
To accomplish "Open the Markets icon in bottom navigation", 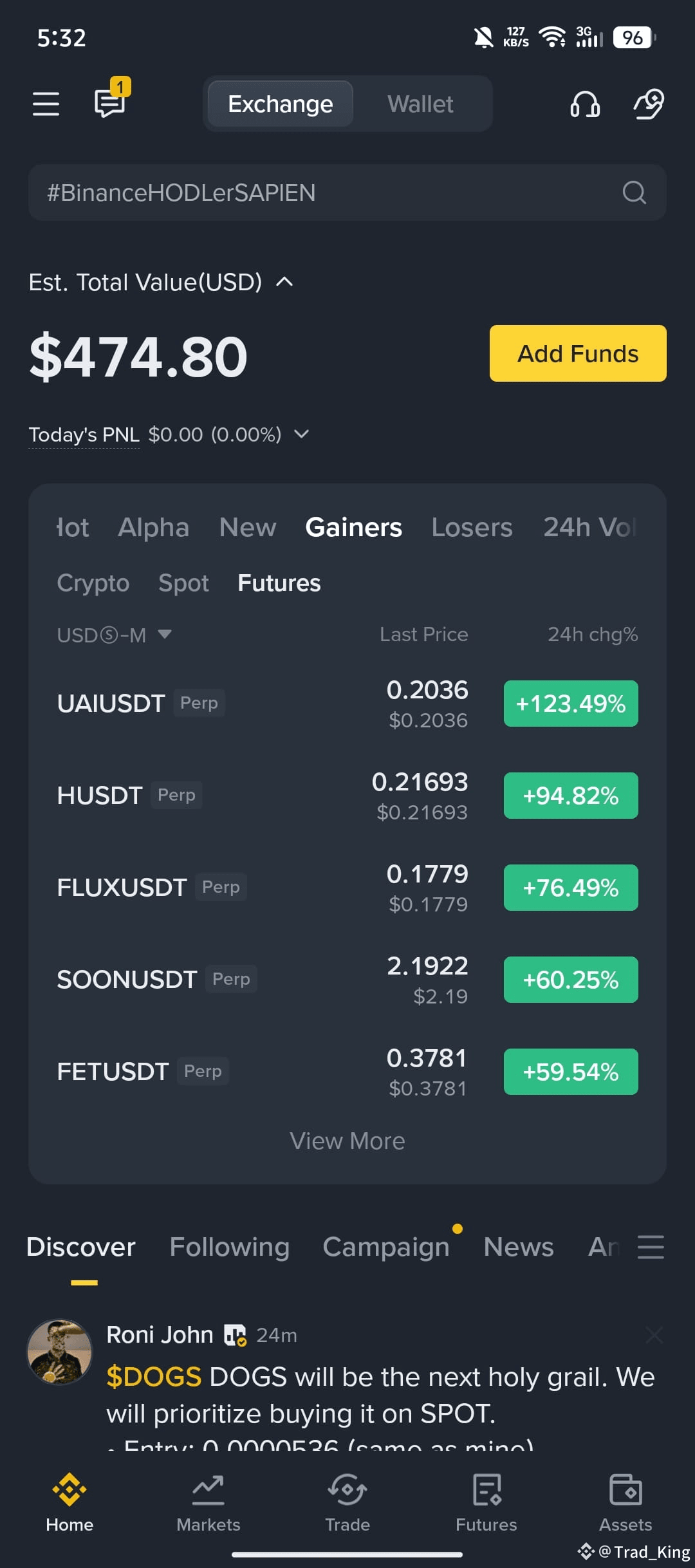I will click(x=208, y=1489).
